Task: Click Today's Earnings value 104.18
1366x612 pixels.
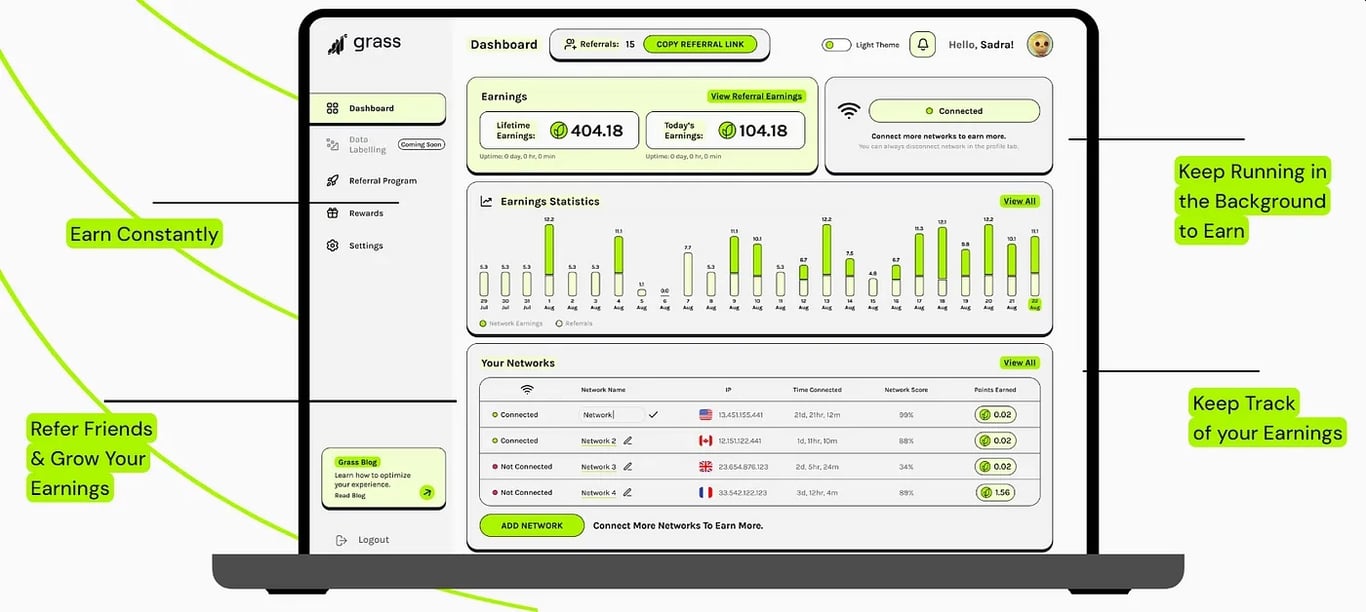Action: pos(763,130)
